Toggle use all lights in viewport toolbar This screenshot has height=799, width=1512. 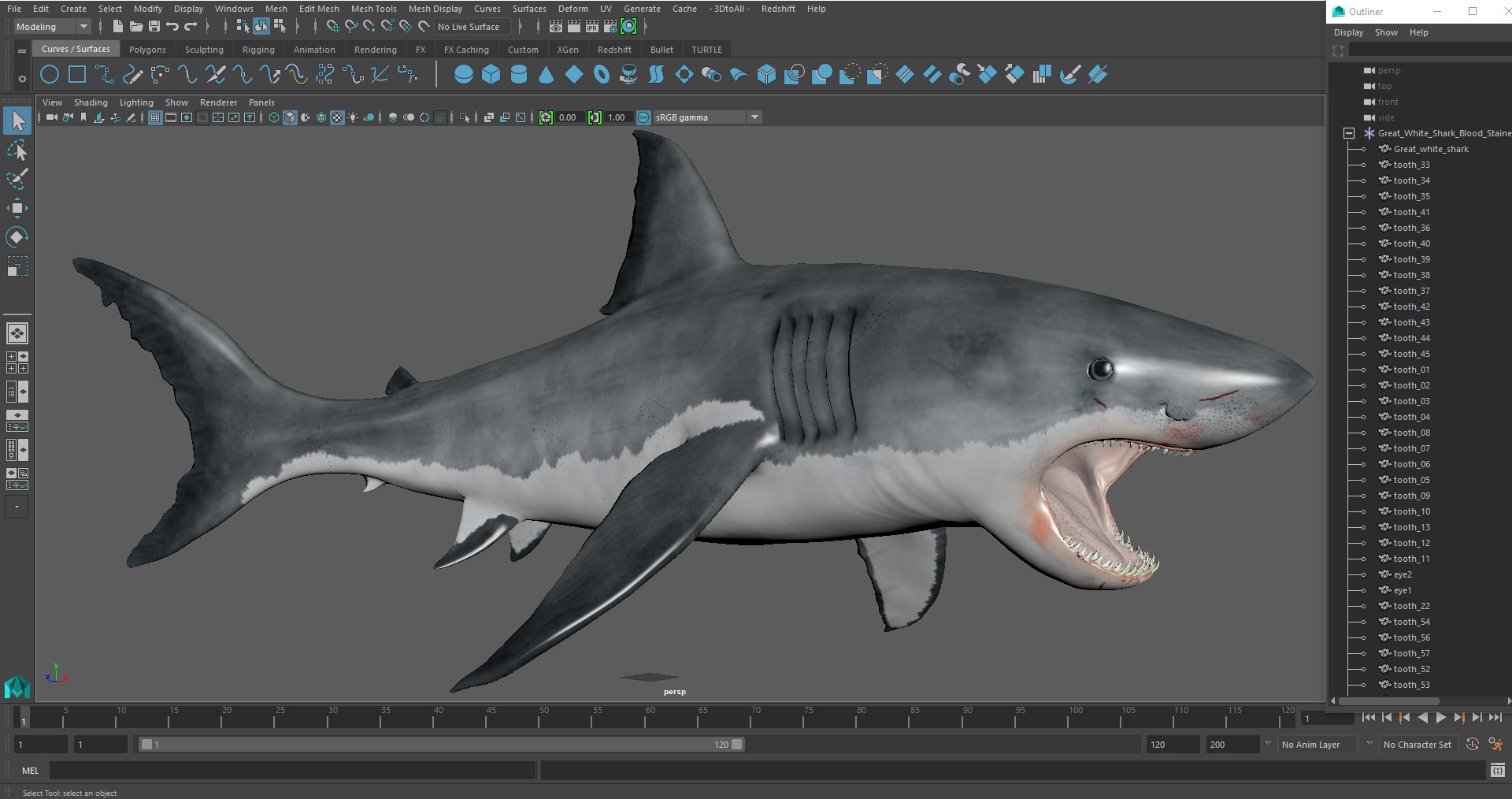(353, 117)
